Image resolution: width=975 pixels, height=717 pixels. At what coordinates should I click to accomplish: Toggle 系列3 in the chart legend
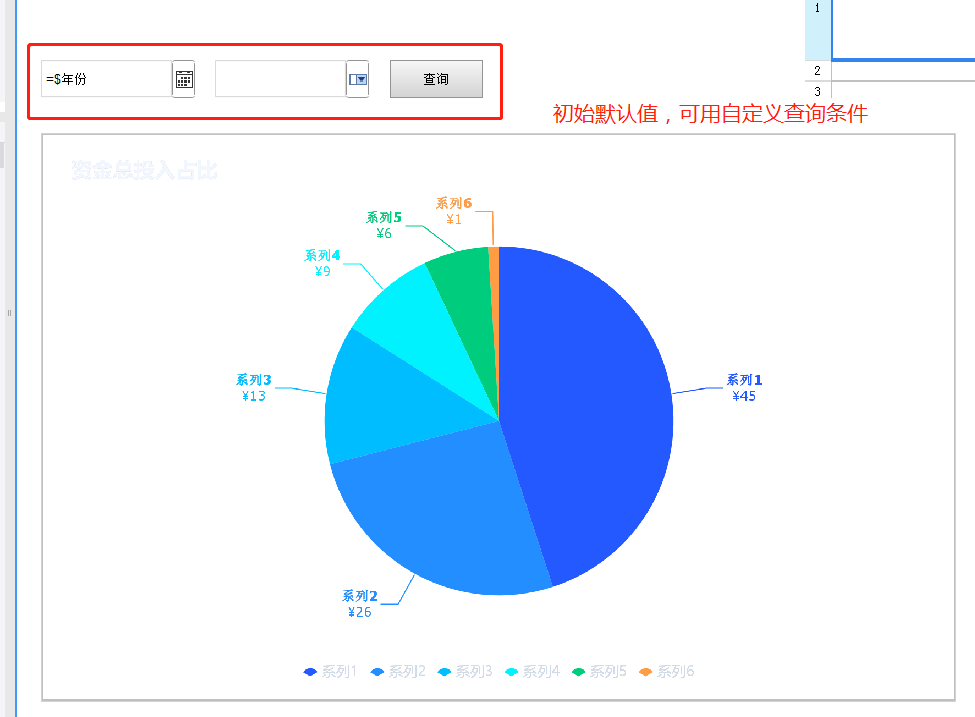click(465, 672)
